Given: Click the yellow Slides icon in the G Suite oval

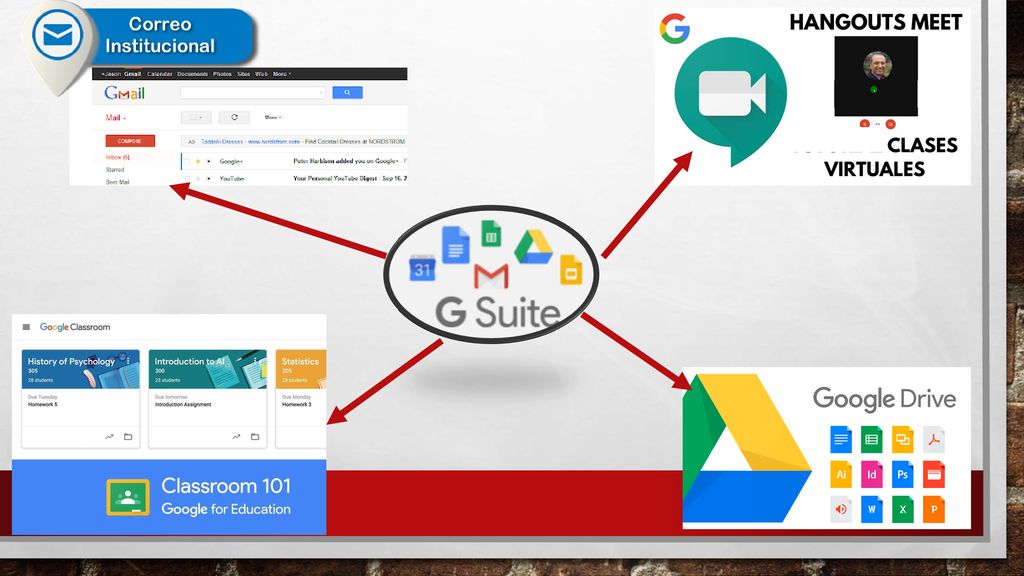Looking at the screenshot, I should coord(571,270).
